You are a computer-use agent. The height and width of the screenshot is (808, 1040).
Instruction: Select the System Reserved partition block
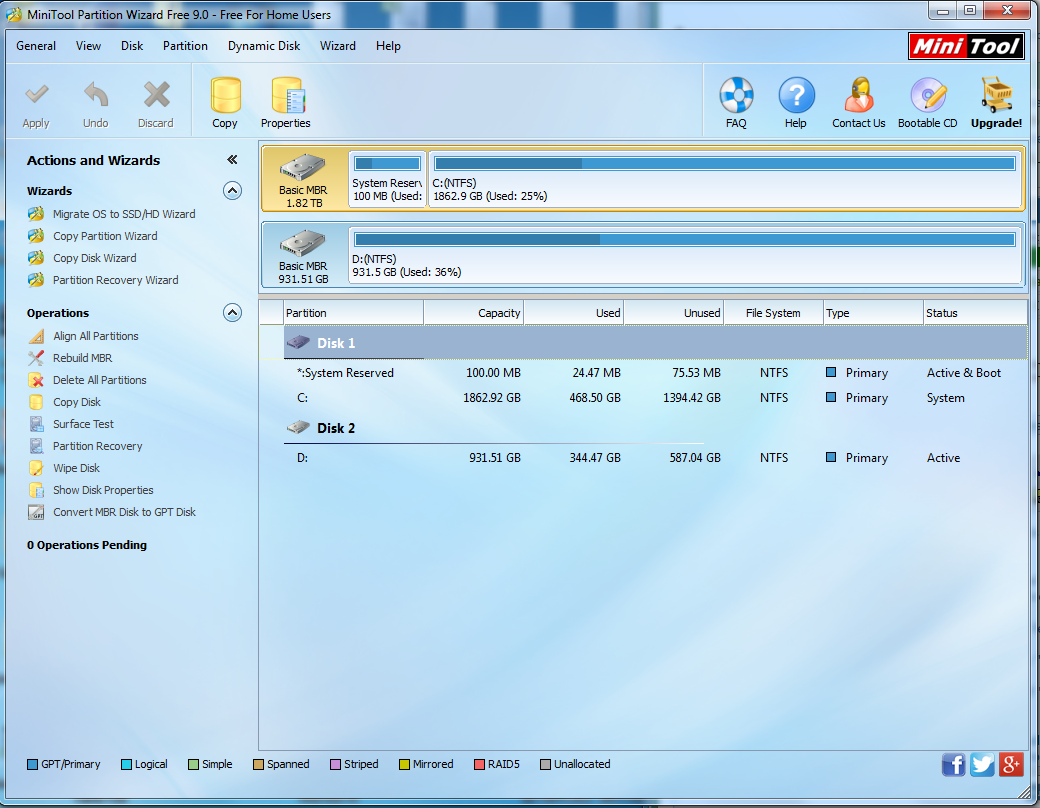[x=387, y=179]
